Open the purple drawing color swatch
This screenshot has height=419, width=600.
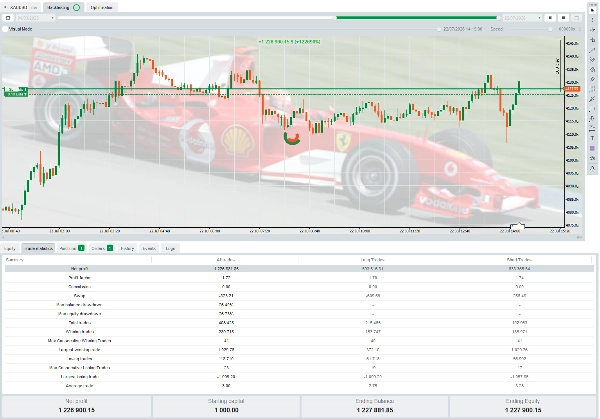pos(592,148)
